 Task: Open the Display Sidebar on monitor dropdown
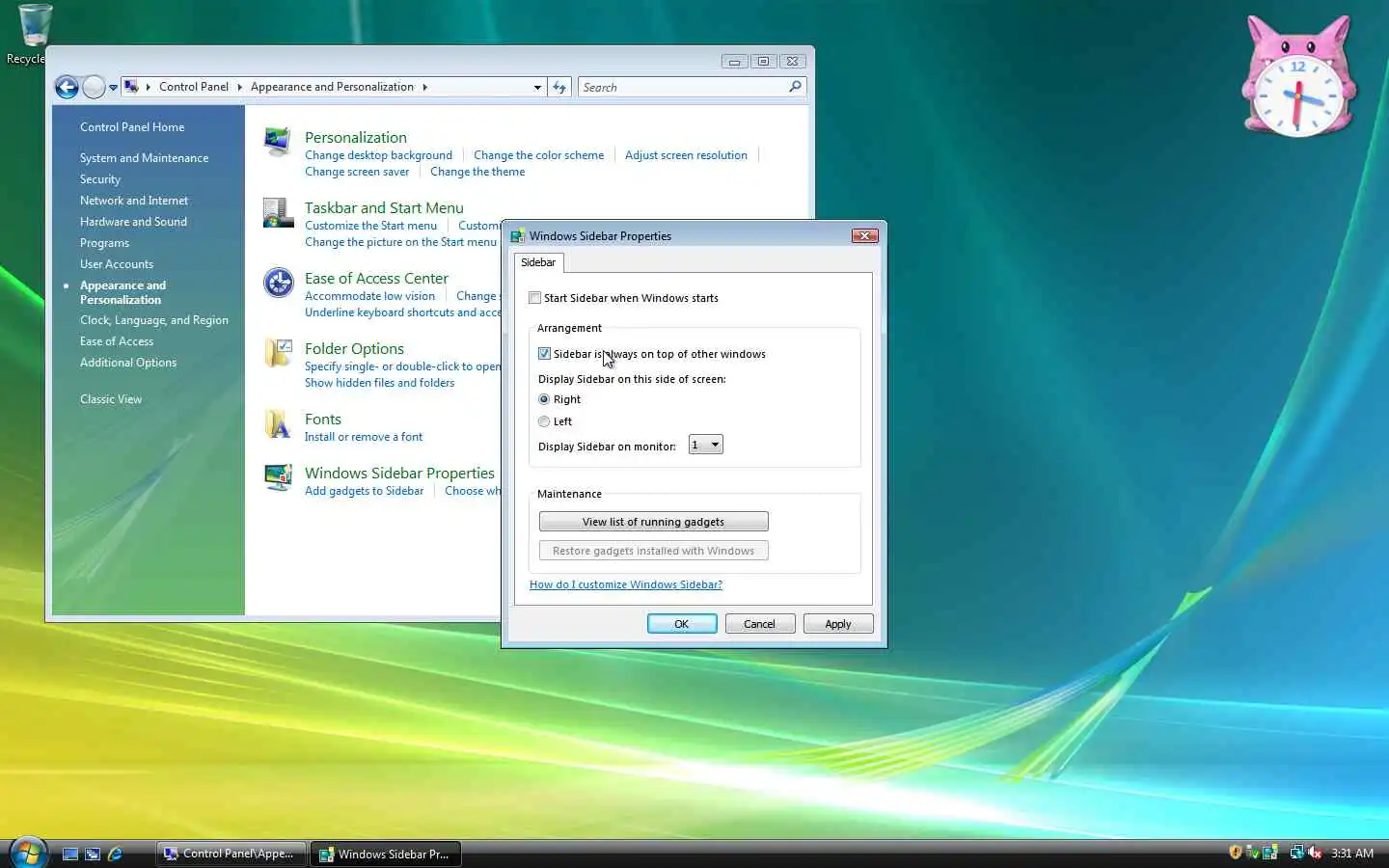coord(705,445)
